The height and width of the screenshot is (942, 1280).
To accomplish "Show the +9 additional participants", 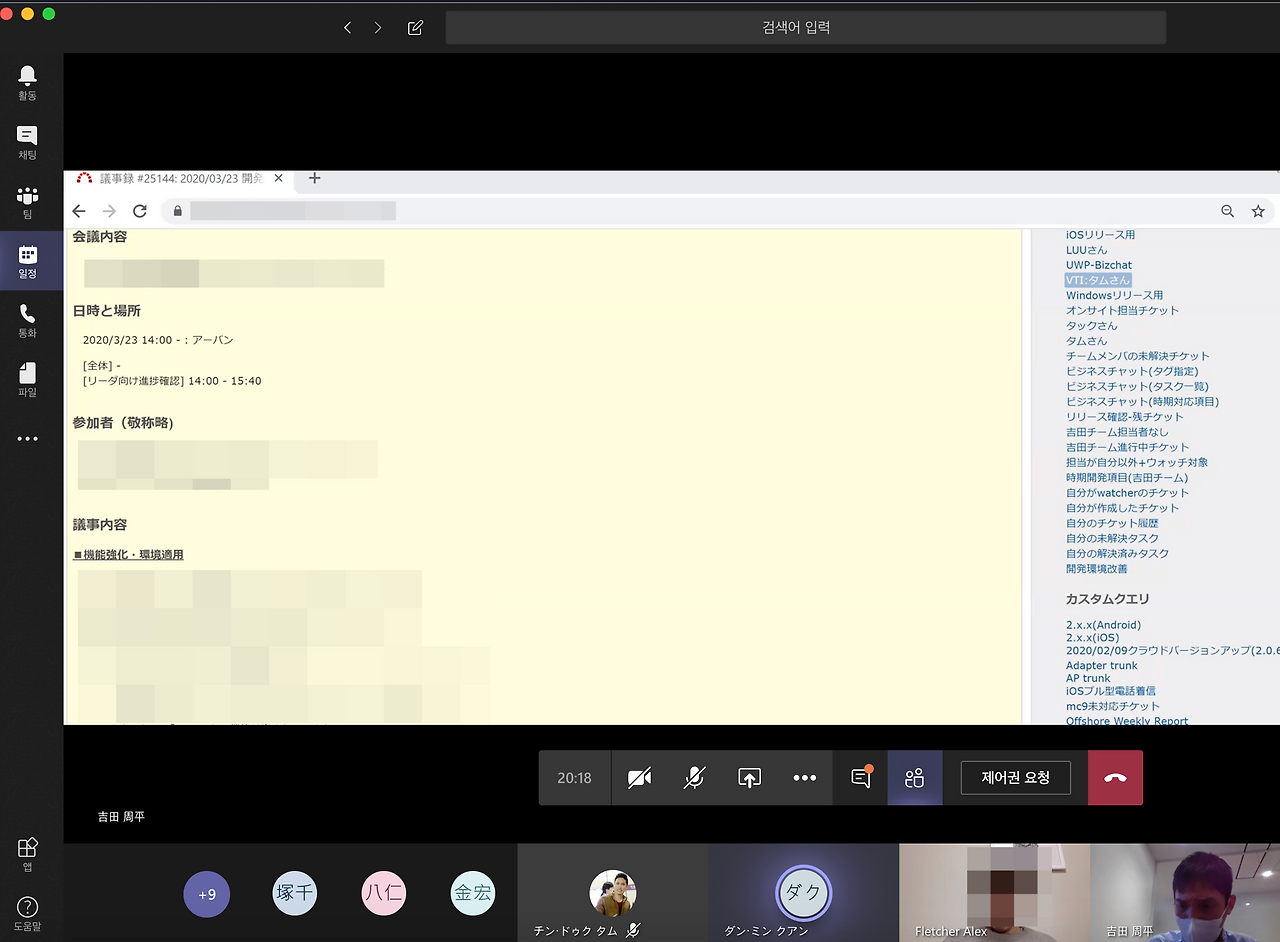I will click(207, 894).
